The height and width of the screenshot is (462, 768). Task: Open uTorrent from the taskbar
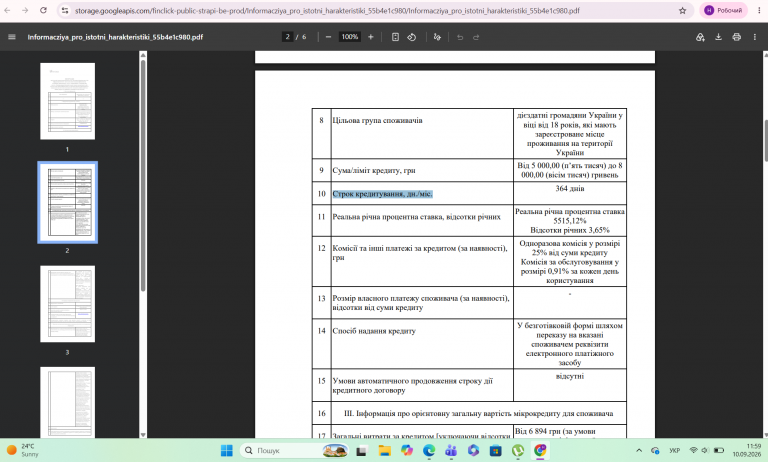tap(518, 450)
